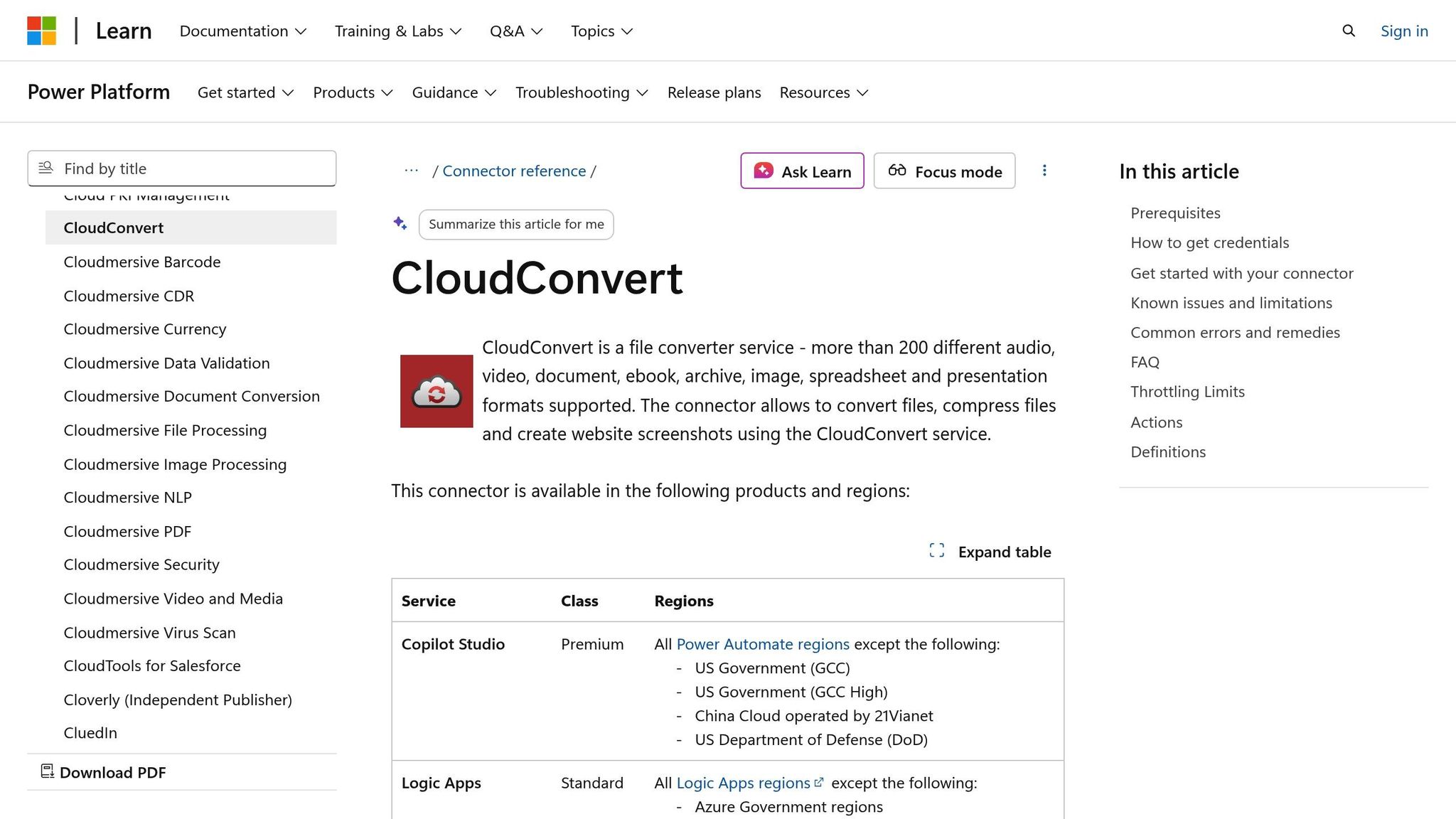The width and height of the screenshot is (1456, 819).
Task: Select Release plans in the navigation
Action: coord(714,92)
